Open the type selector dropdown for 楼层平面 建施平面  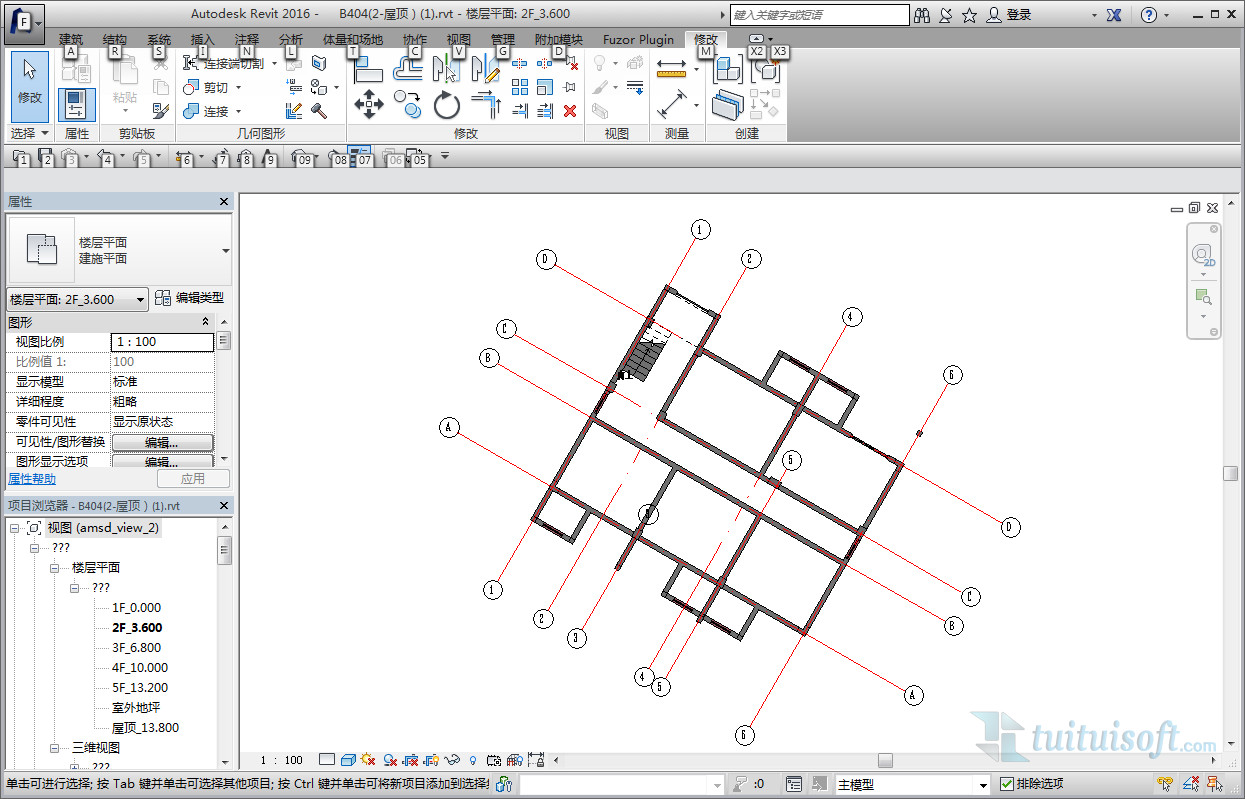pyautogui.click(x=225, y=250)
